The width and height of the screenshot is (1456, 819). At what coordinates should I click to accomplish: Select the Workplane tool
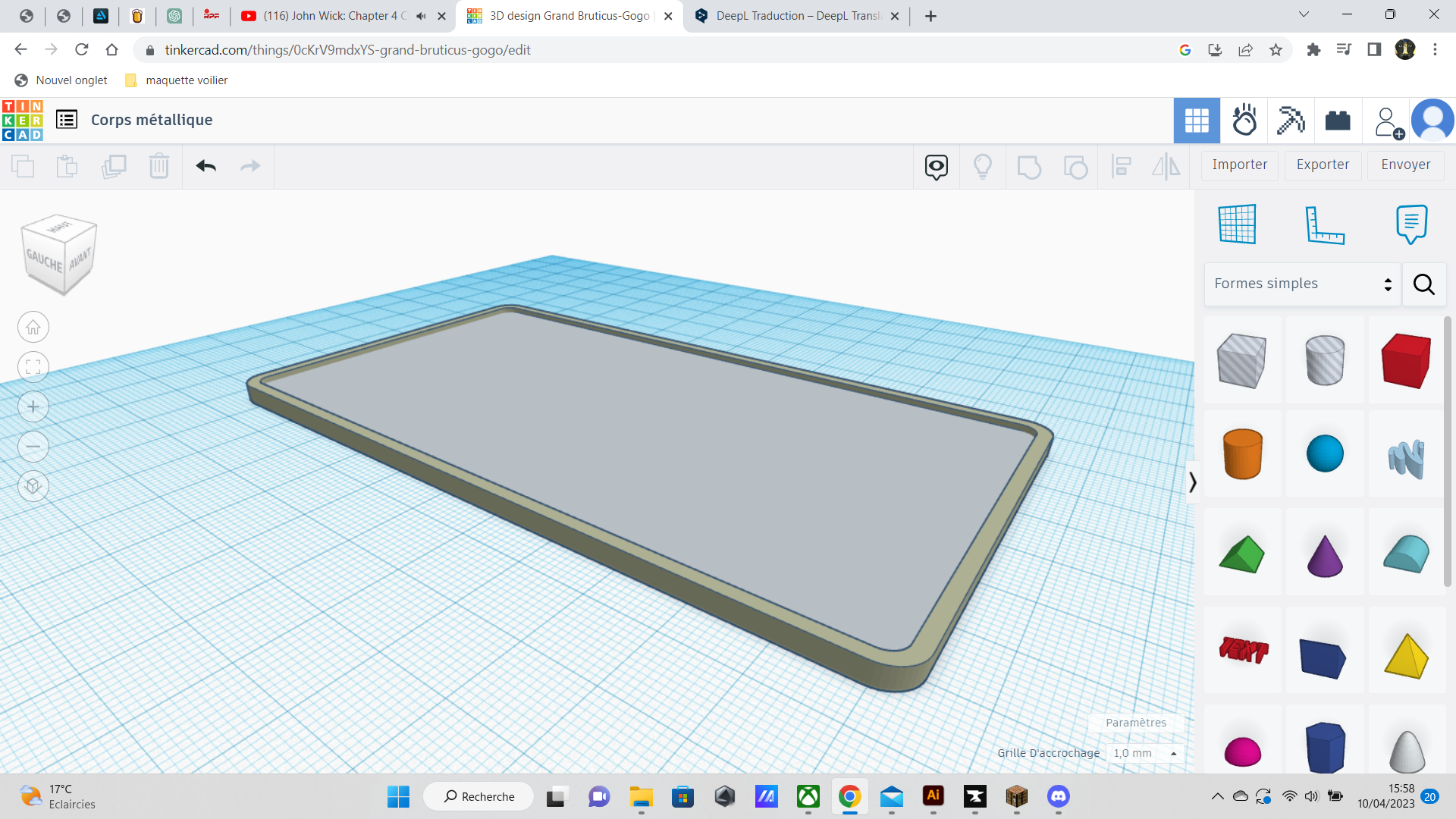[x=1237, y=224]
